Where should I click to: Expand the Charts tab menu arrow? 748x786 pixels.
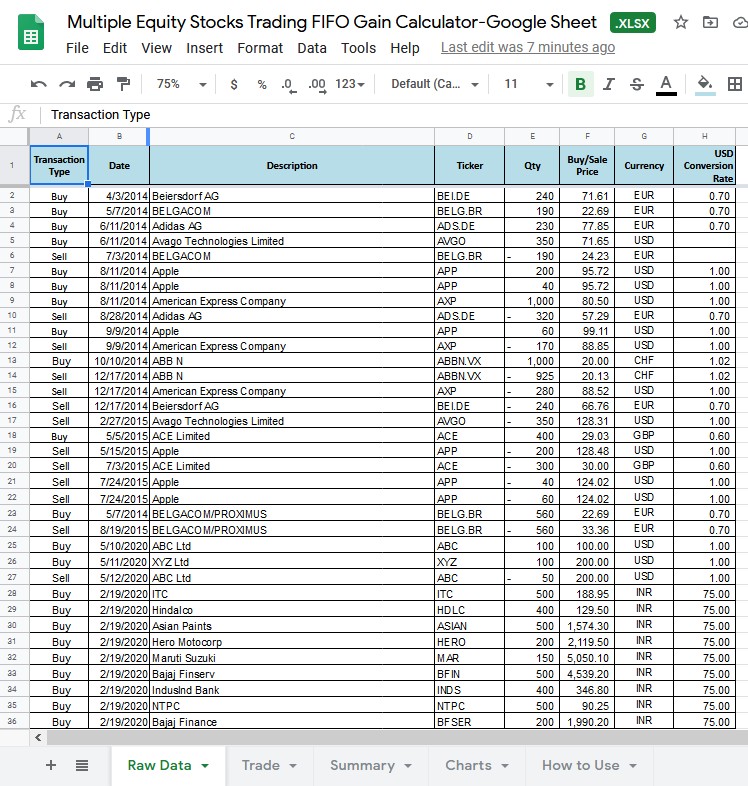click(x=504, y=765)
